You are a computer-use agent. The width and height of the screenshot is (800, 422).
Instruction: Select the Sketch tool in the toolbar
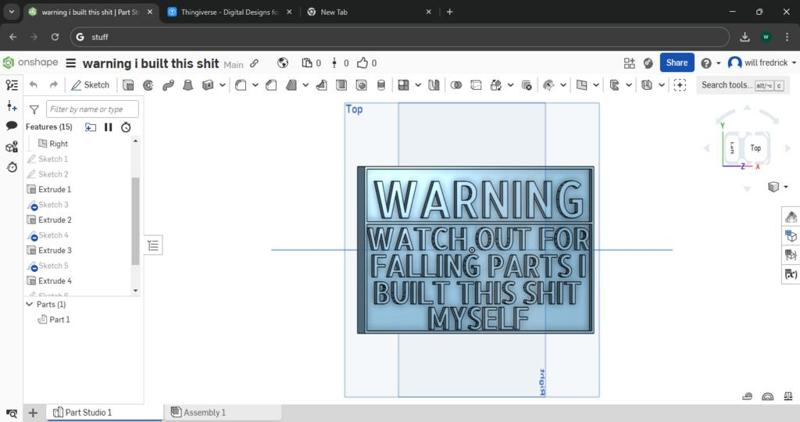(x=90, y=85)
